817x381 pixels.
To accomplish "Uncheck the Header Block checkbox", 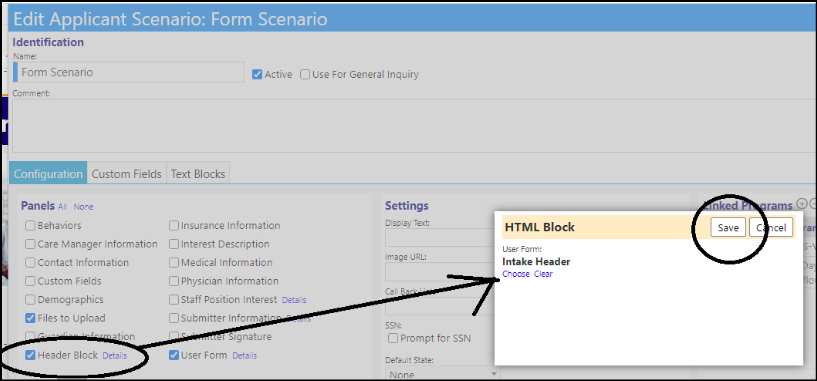I will point(30,355).
